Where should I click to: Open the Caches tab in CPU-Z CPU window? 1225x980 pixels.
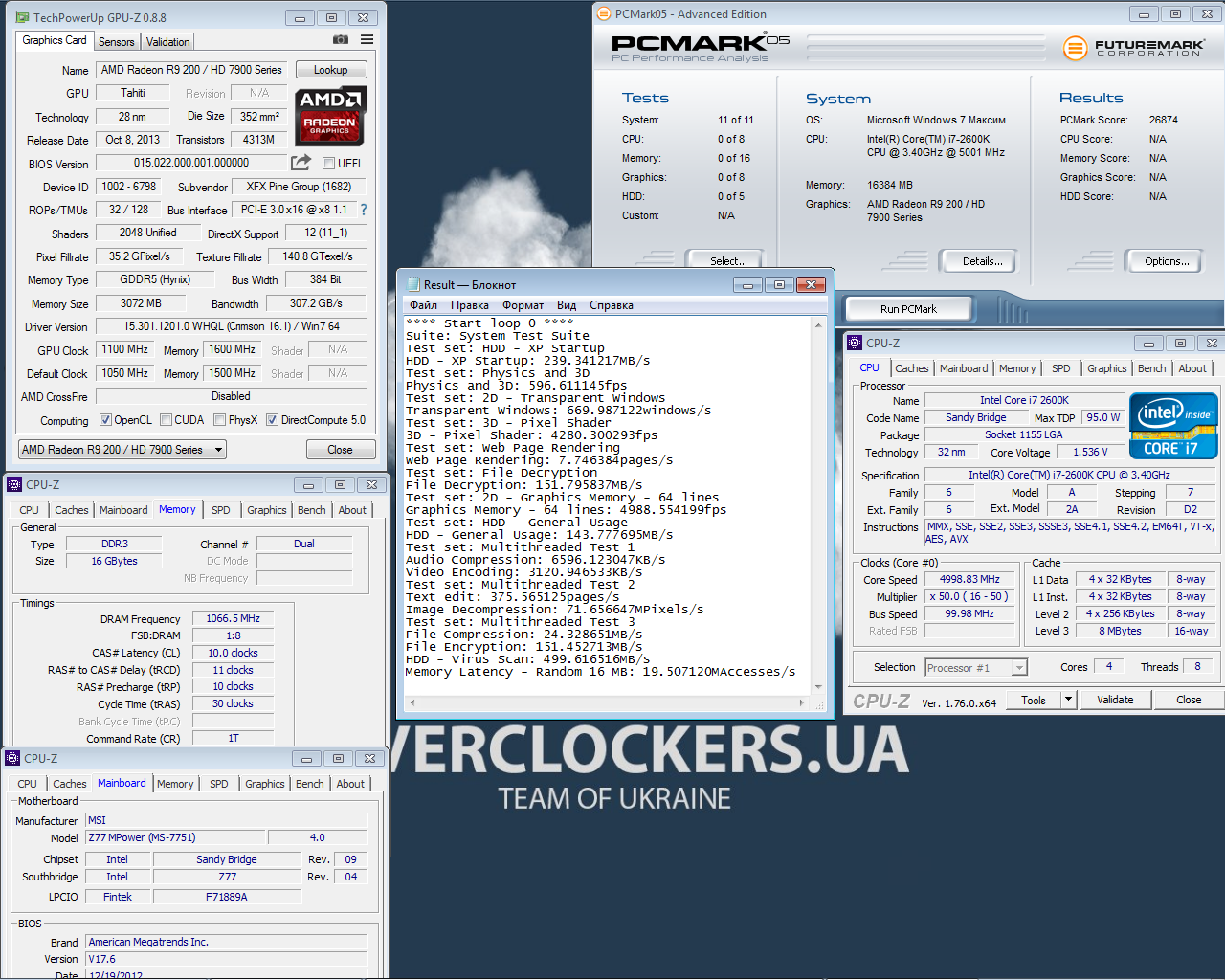click(x=912, y=368)
